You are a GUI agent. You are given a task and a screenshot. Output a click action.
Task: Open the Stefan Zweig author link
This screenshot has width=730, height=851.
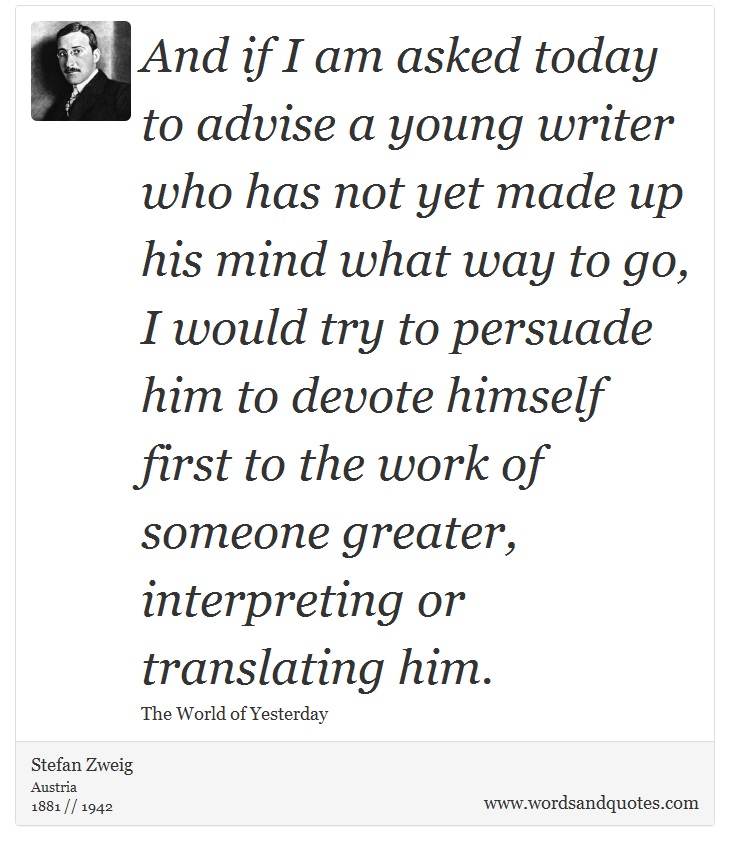coord(82,765)
